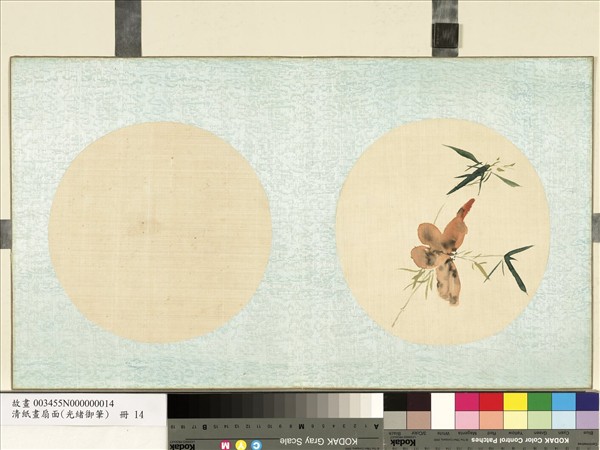
Task: Click the black patch at color chart's left end
Action: 395,402
